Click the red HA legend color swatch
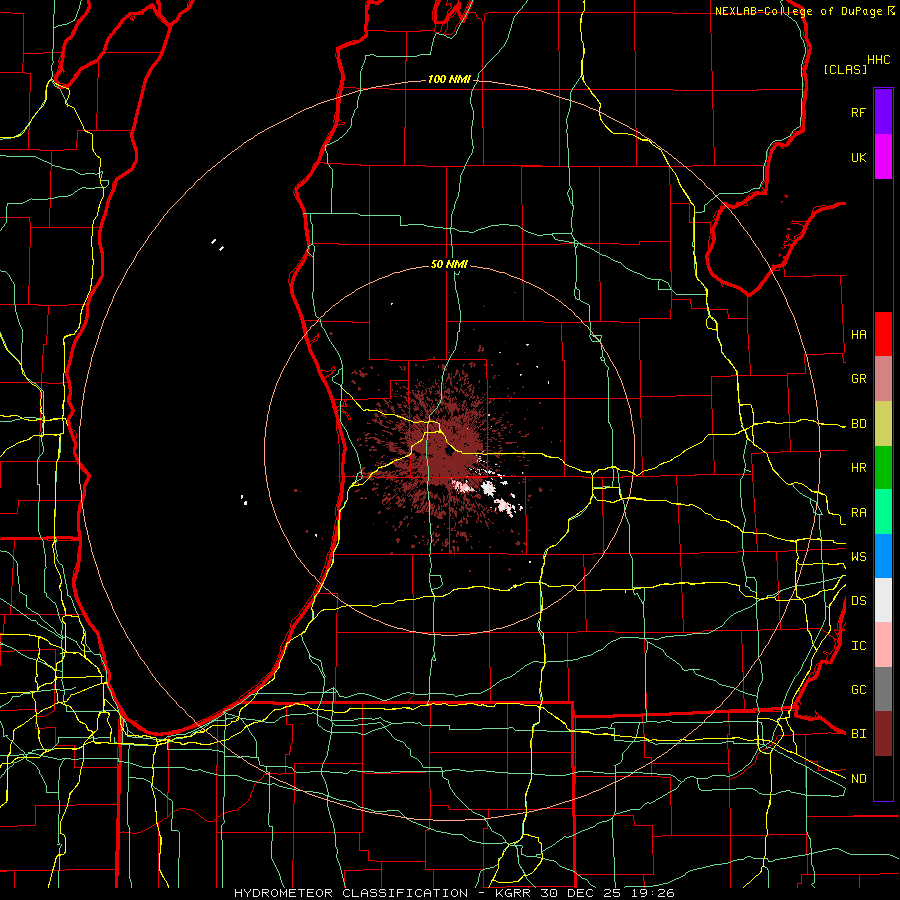This screenshot has height=900, width=900. click(x=883, y=334)
